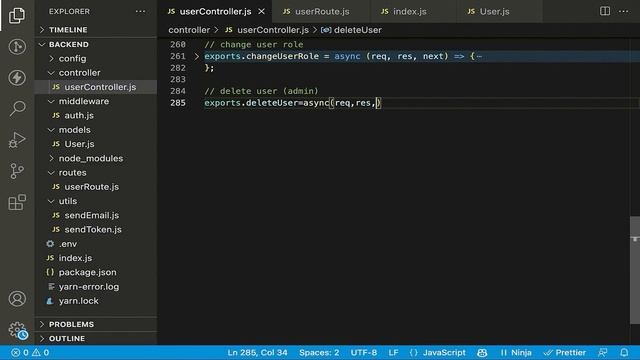Click the Ninja status item
The height and width of the screenshot is (360, 640).
[516, 352]
